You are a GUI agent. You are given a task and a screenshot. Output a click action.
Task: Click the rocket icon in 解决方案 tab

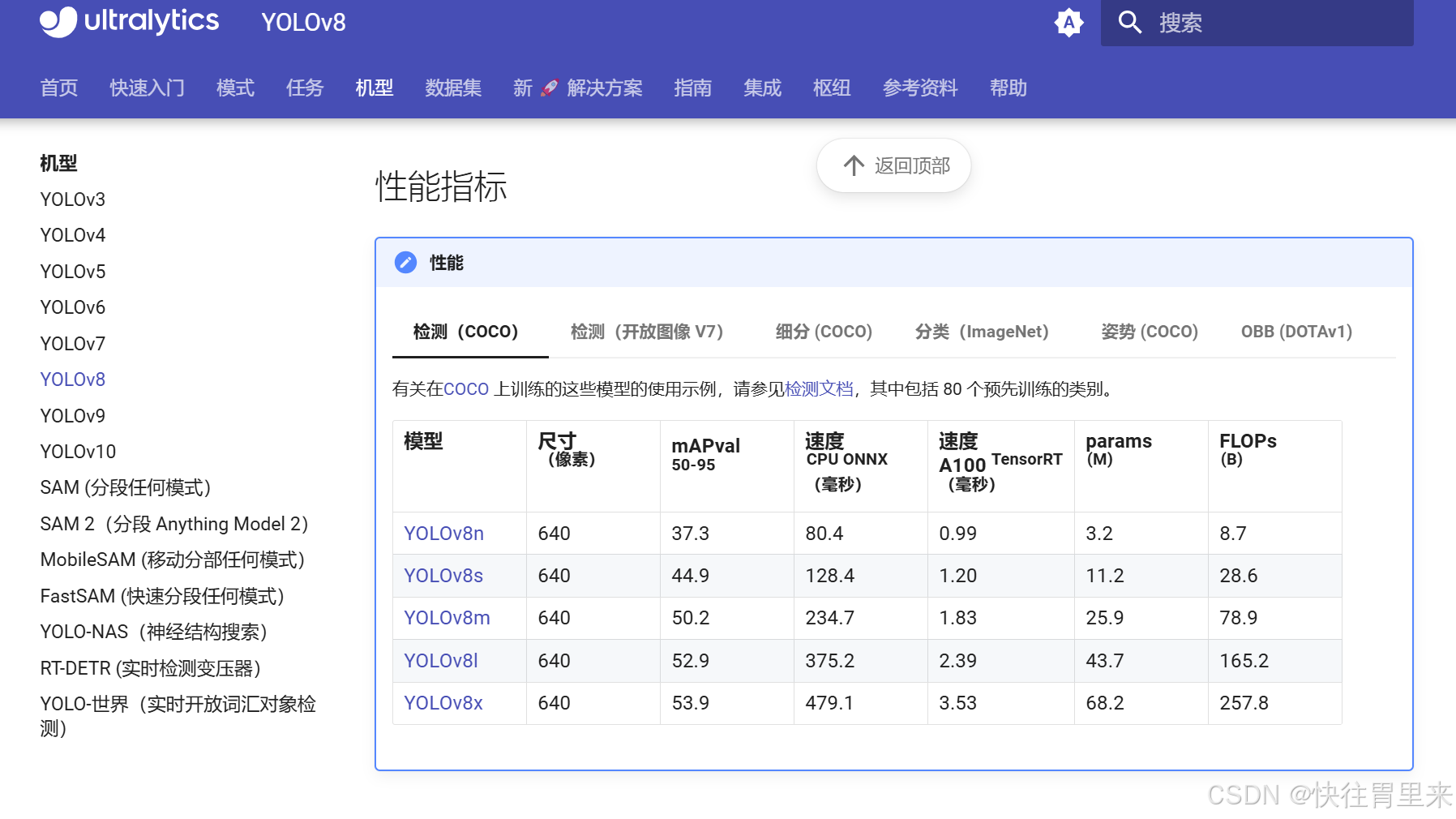550,88
